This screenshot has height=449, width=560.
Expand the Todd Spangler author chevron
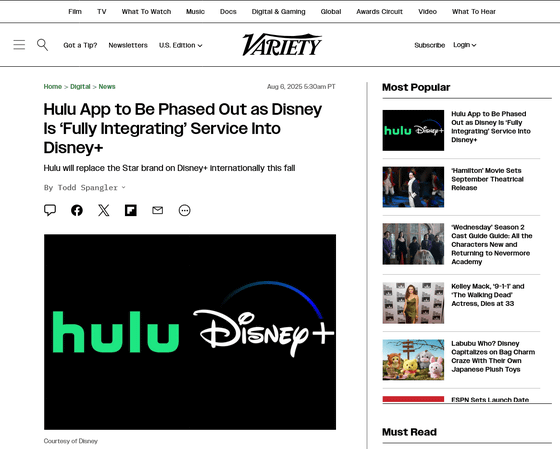[124, 187]
